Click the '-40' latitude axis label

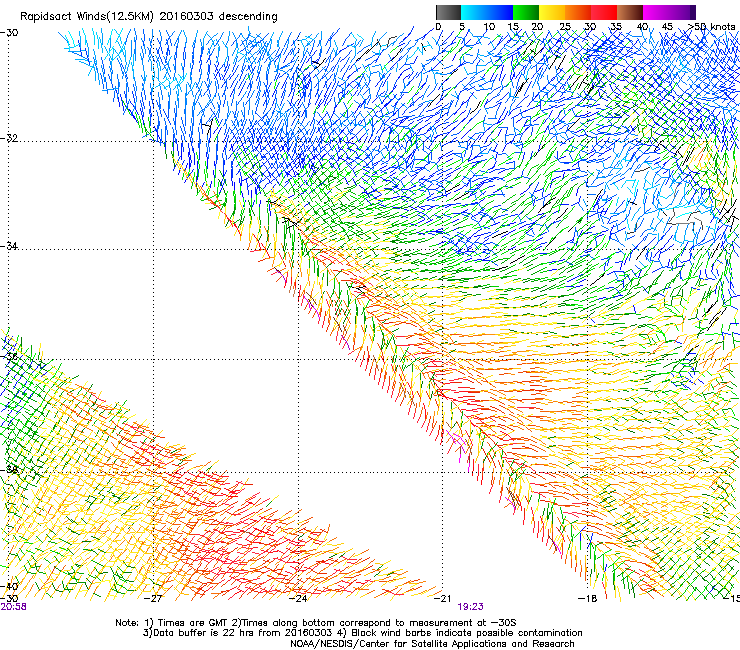(x=9, y=587)
